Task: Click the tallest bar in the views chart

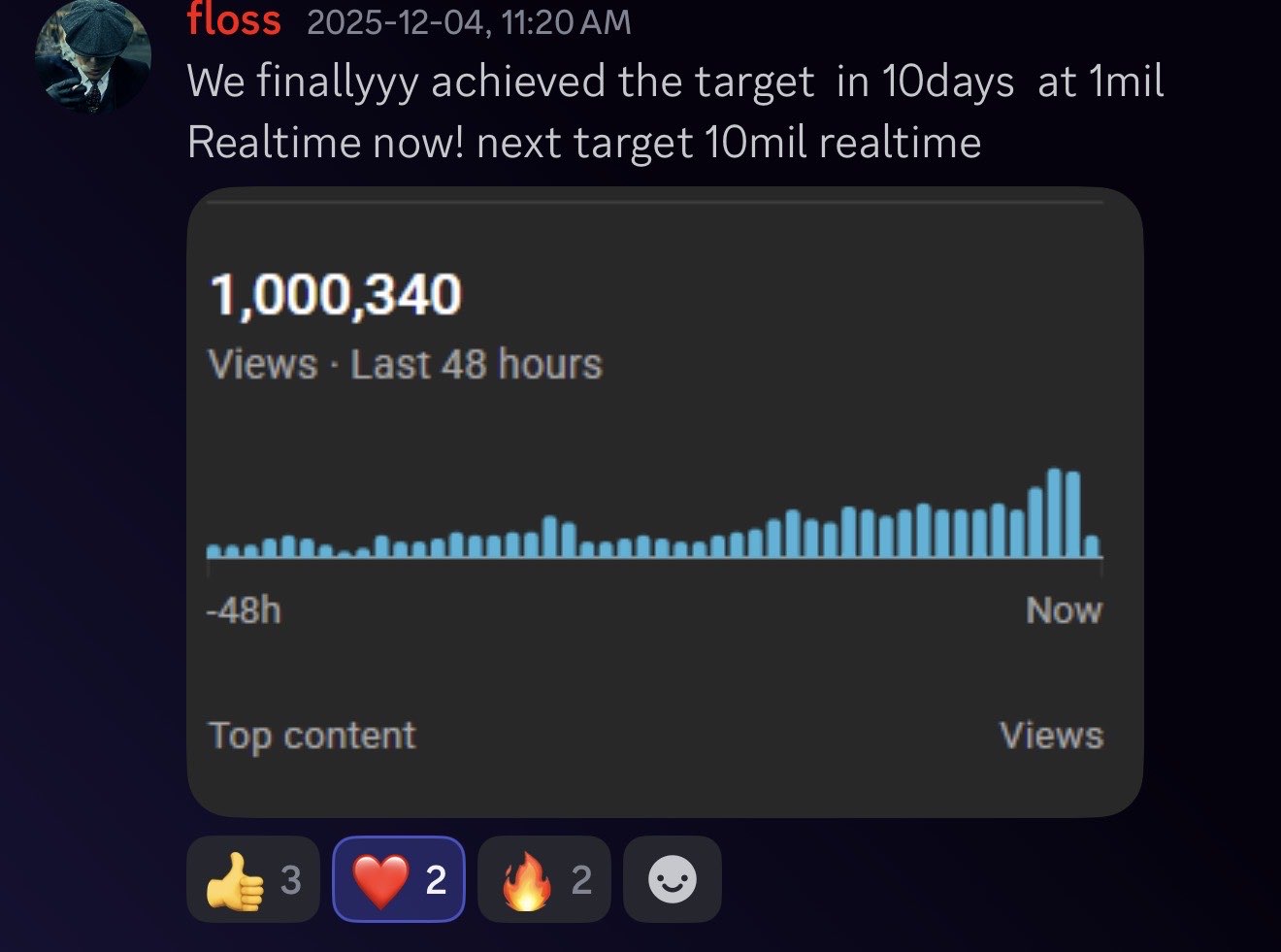Action: [1054, 513]
